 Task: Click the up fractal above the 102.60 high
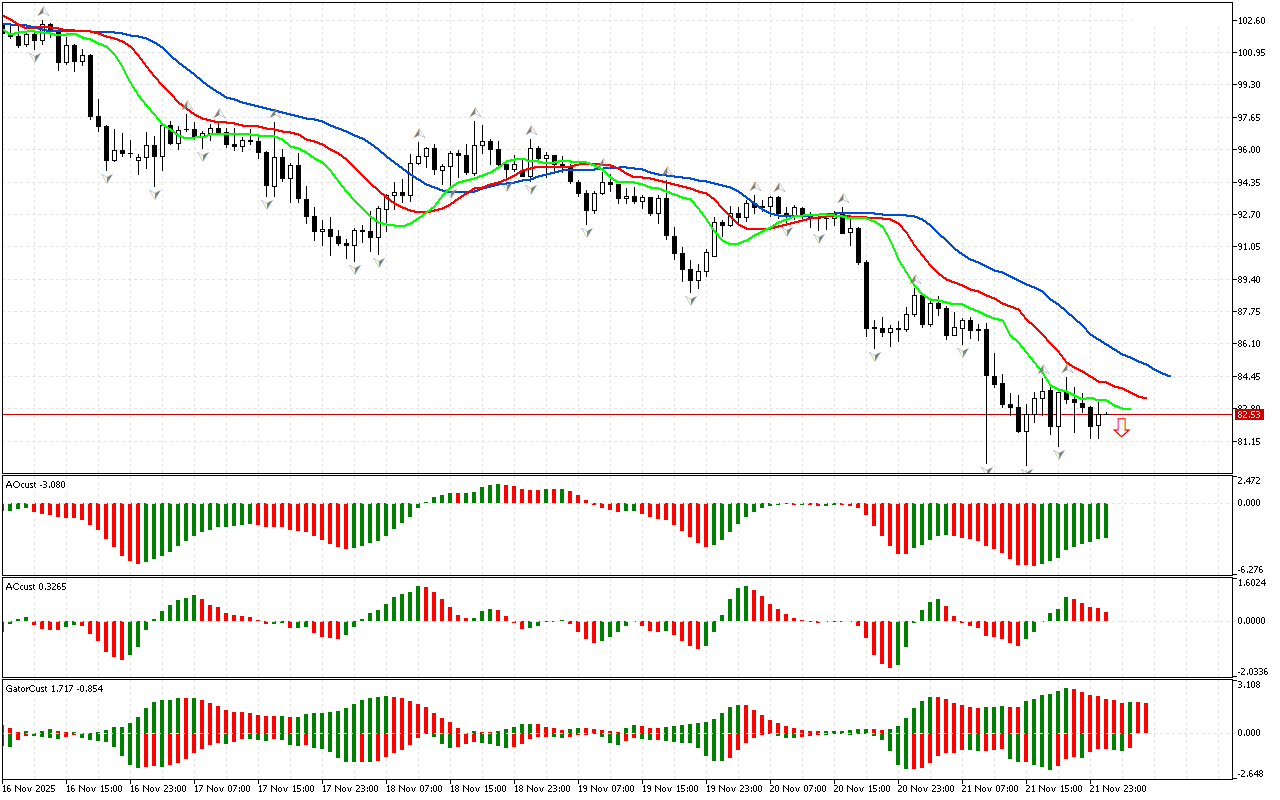tap(44, 13)
